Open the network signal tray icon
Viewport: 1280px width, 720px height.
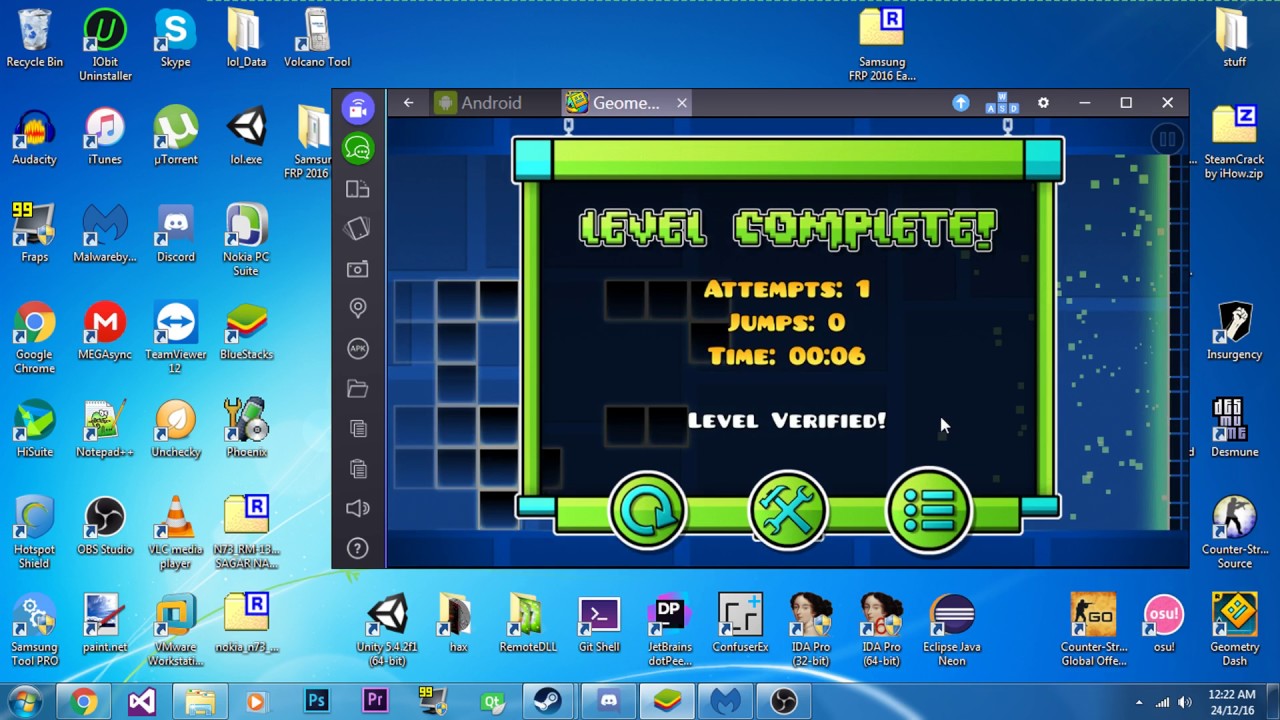click(1162, 702)
